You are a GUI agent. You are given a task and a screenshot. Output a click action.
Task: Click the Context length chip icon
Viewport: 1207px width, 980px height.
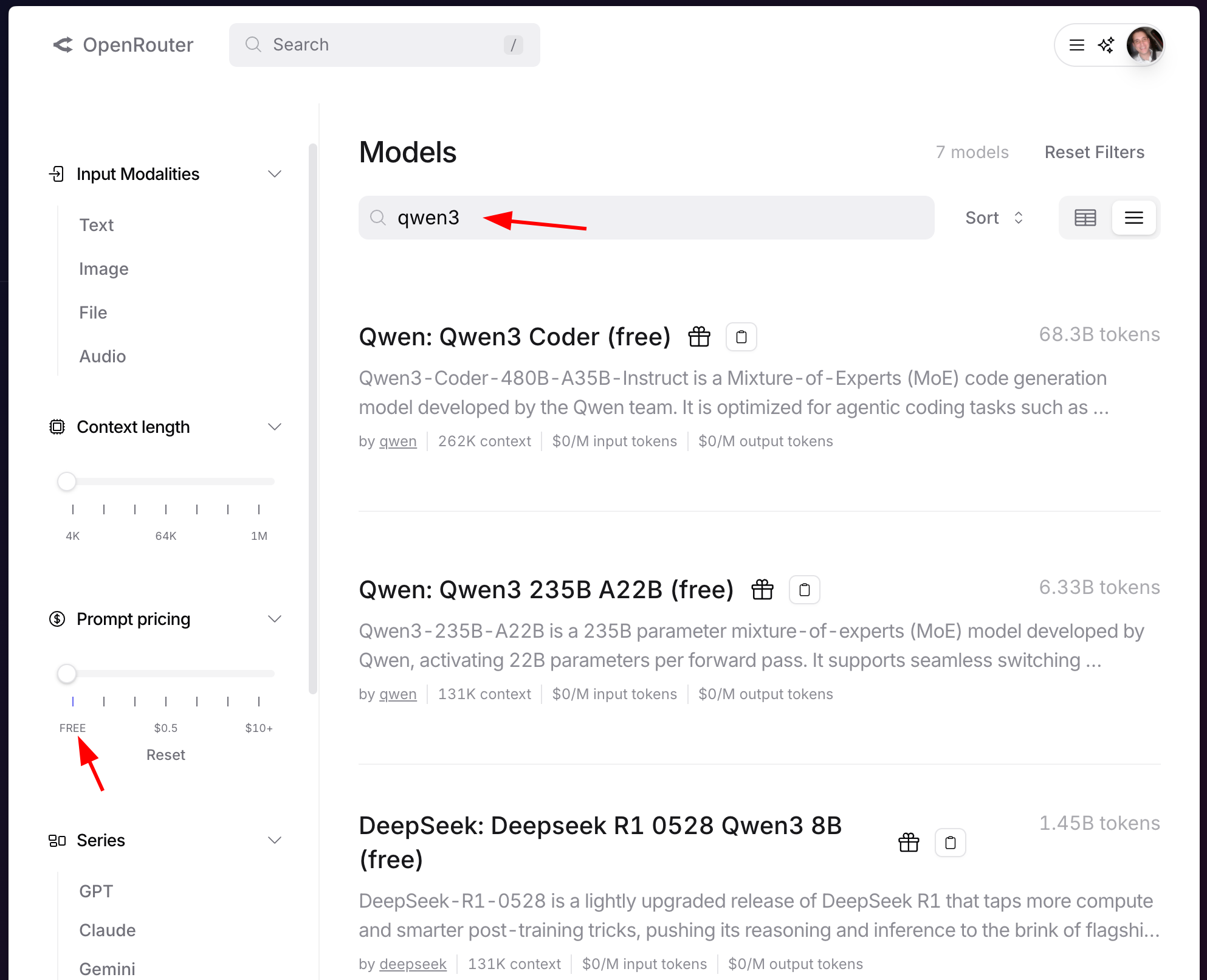(x=57, y=427)
